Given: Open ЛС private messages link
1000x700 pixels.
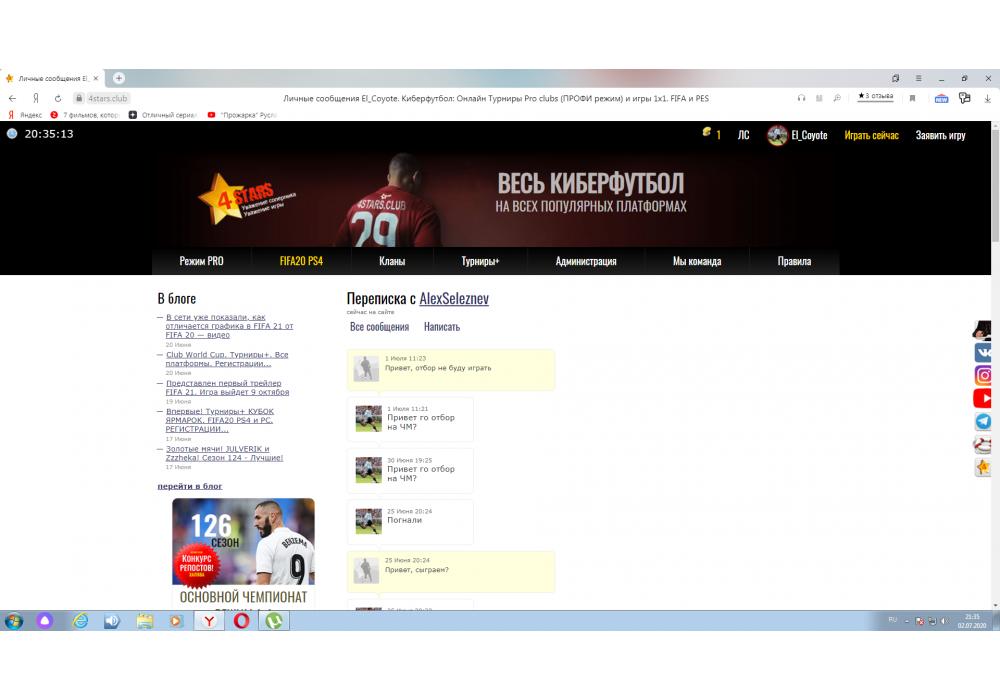Looking at the screenshot, I should pyautogui.click(x=744, y=135).
